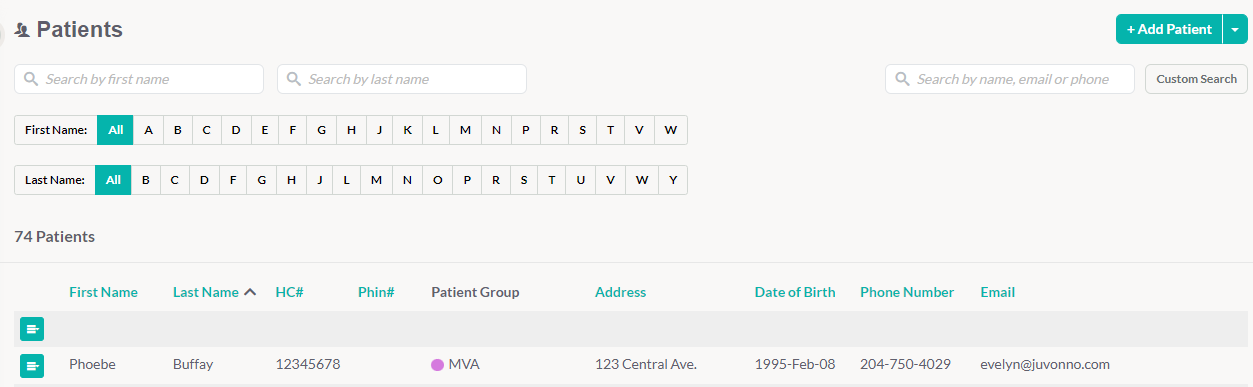Filter Last Name by letter B
1253x387 pixels.
pyautogui.click(x=145, y=180)
